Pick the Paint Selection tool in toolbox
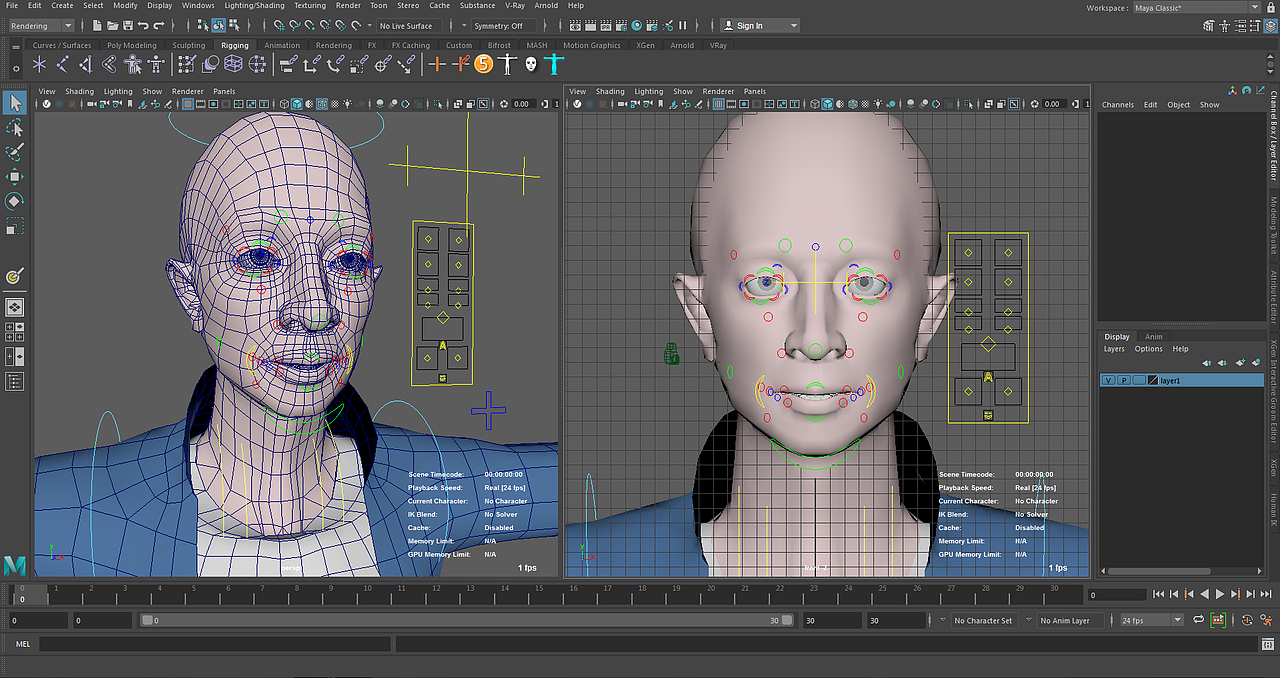Image resolution: width=1280 pixels, height=678 pixels. (15, 152)
